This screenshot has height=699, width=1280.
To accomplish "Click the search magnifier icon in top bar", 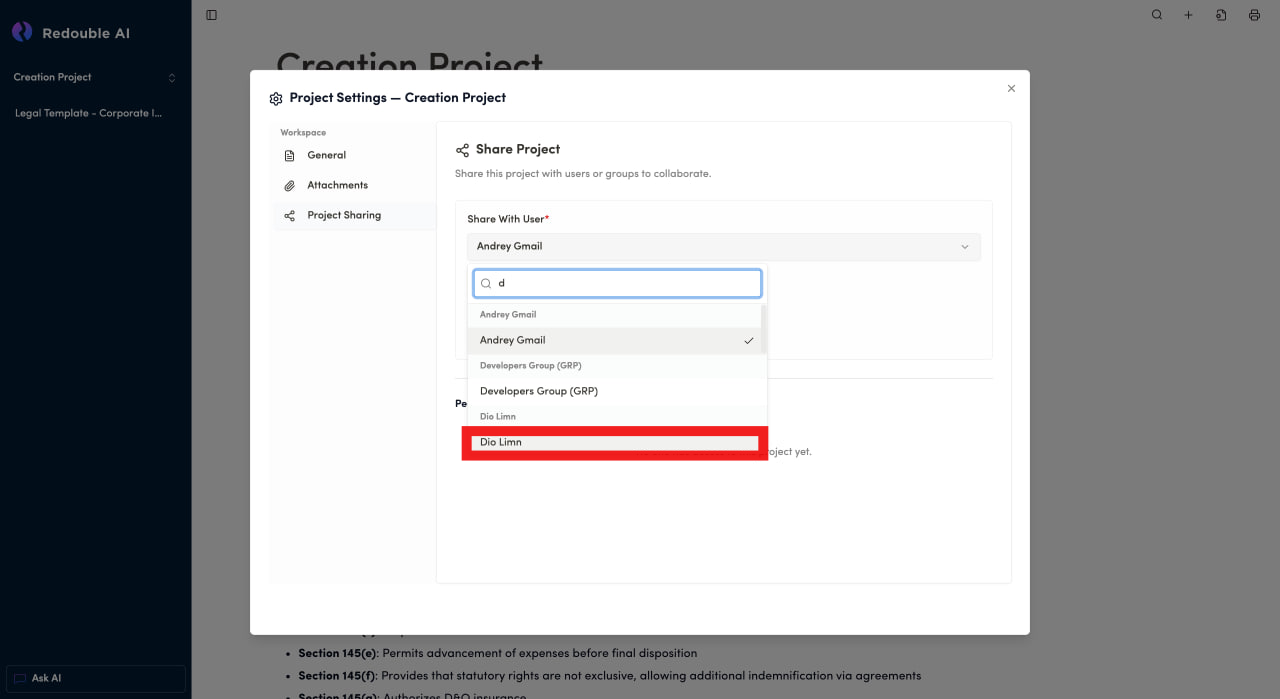I will coord(1157,15).
